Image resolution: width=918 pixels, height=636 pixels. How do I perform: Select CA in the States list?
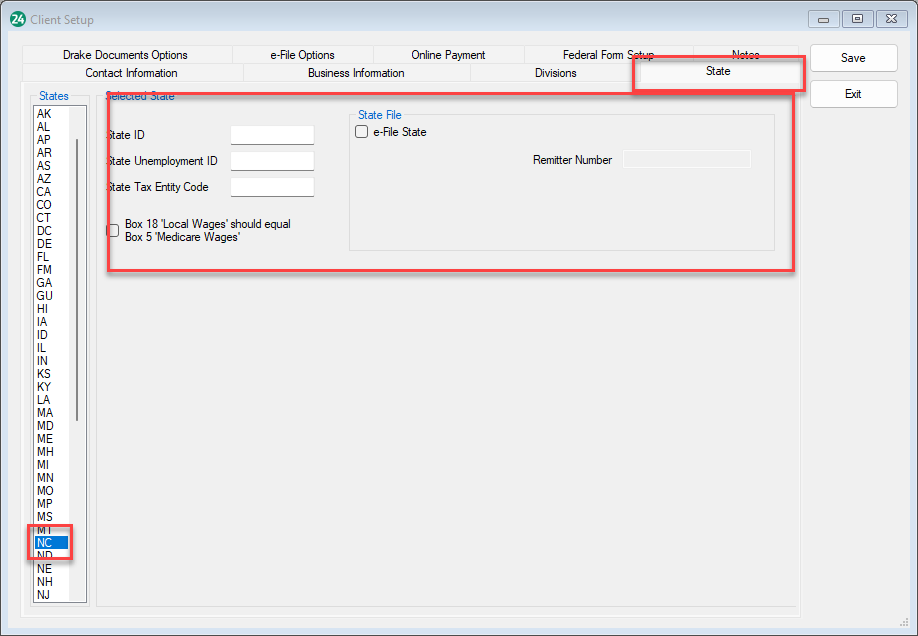45,192
